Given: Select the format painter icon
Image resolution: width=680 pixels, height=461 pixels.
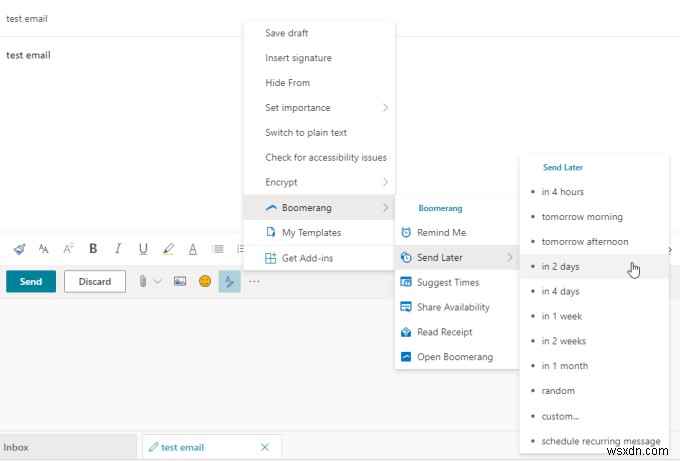Looking at the screenshot, I should (x=20, y=249).
